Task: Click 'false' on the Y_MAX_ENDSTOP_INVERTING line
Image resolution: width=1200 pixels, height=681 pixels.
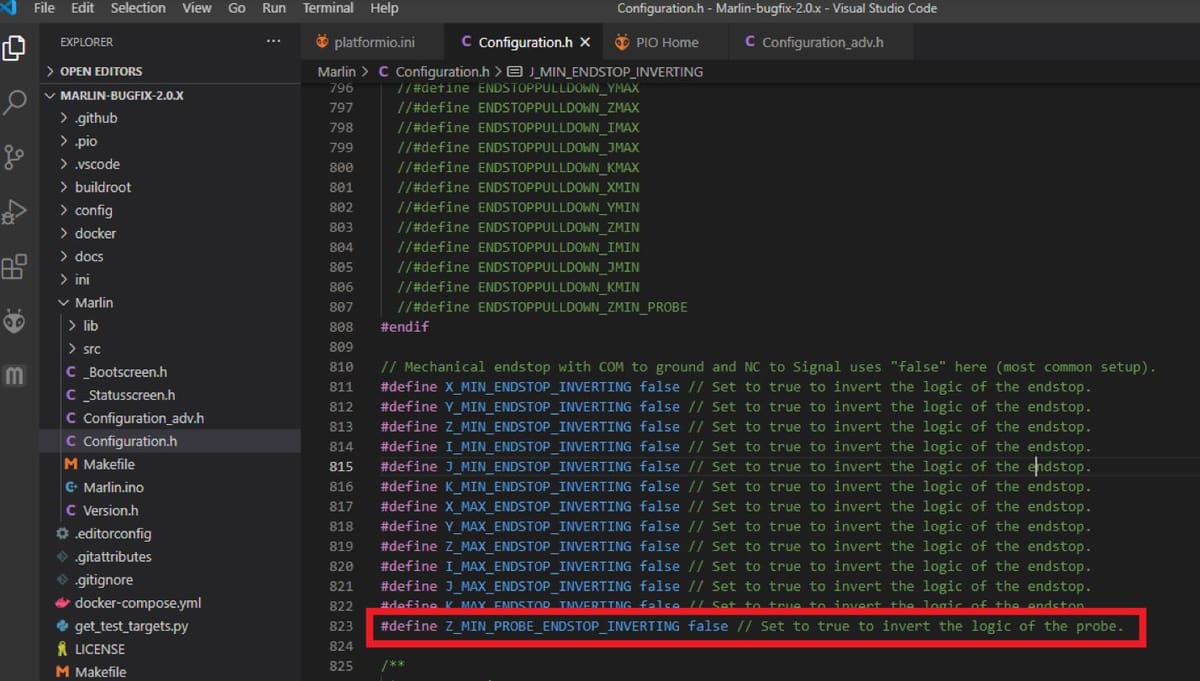Action: [x=659, y=527]
